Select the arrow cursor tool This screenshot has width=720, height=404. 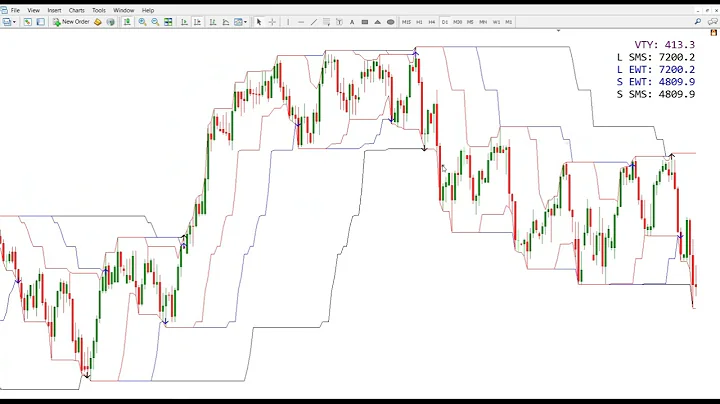259,22
